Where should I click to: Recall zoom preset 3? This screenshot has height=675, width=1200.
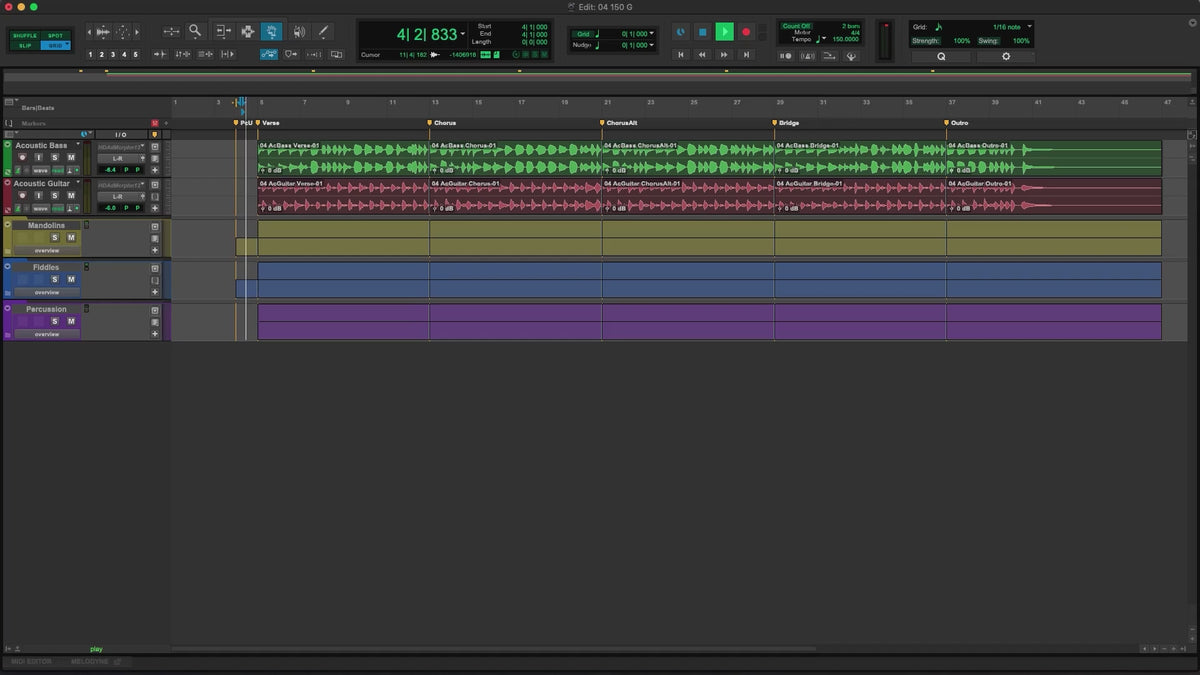tap(113, 54)
